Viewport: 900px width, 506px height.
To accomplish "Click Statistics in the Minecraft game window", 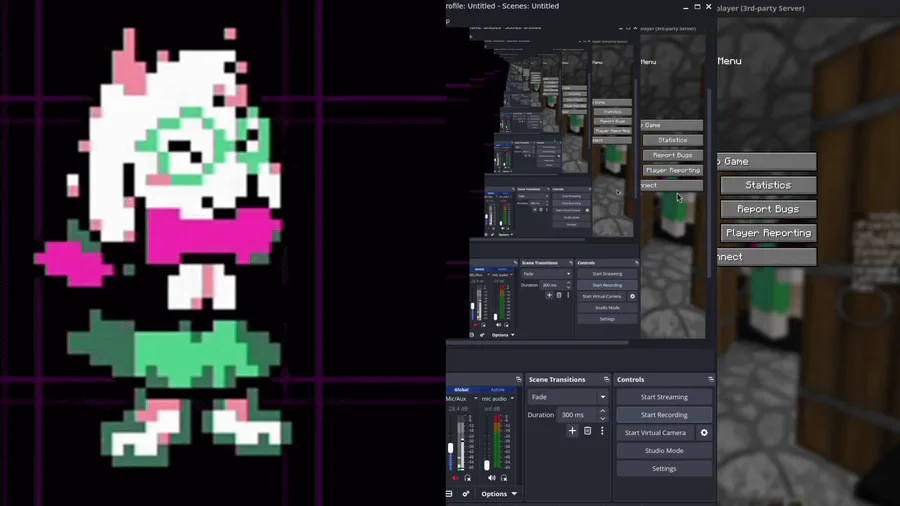I will point(768,185).
